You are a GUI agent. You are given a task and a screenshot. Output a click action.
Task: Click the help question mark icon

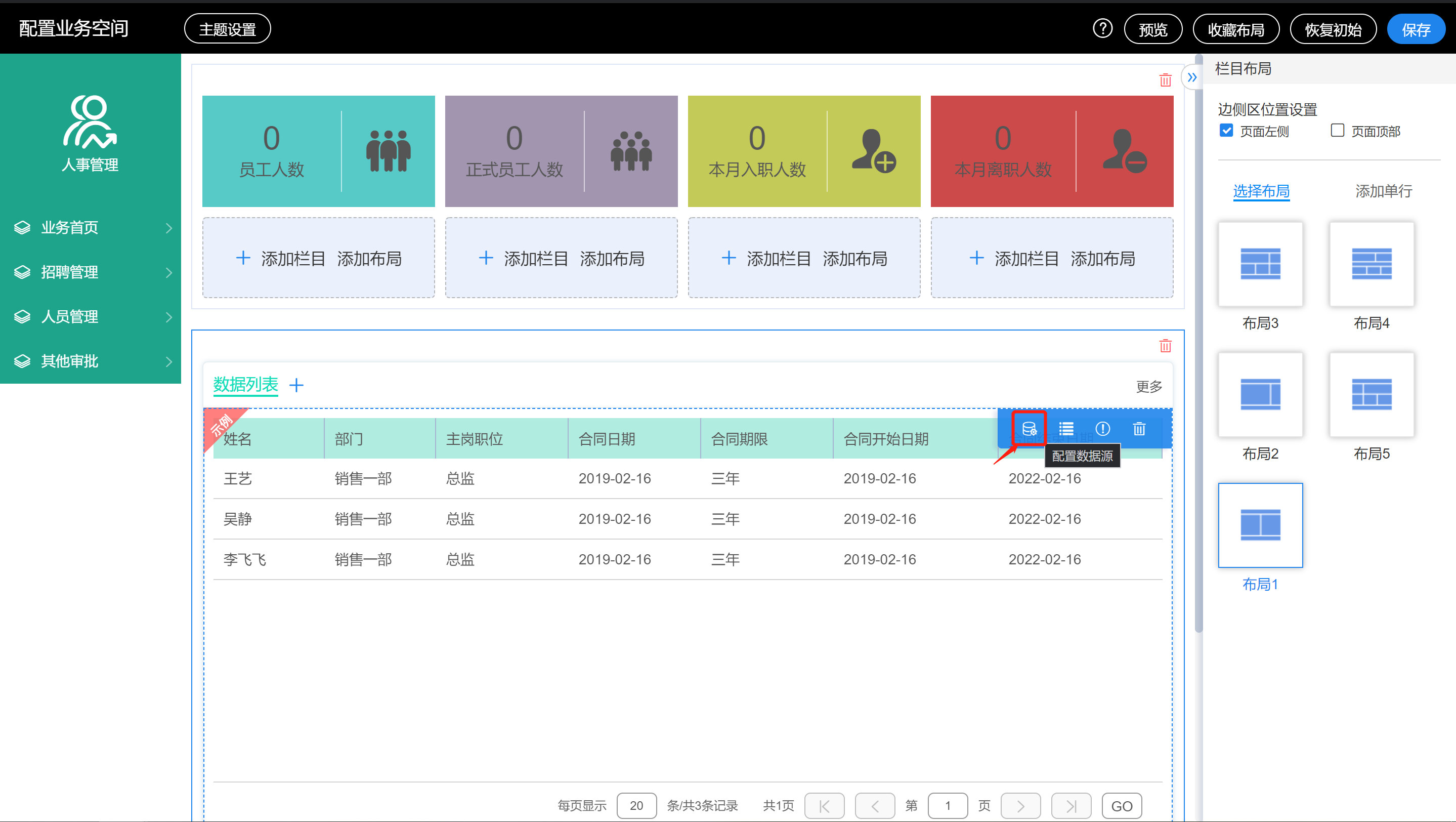click(1102, 28)
